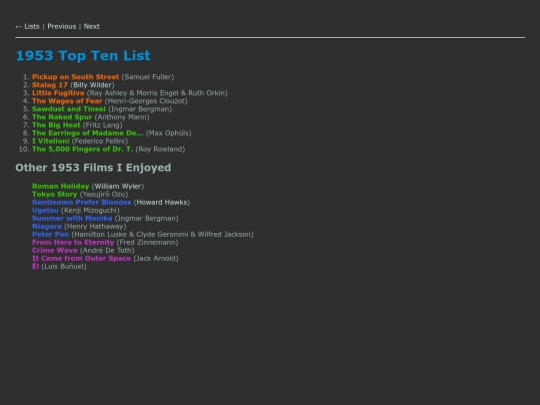This screenshot has height=405, width=540.
Task: Click director name Anthony Mann
Action: coord(122,117)
